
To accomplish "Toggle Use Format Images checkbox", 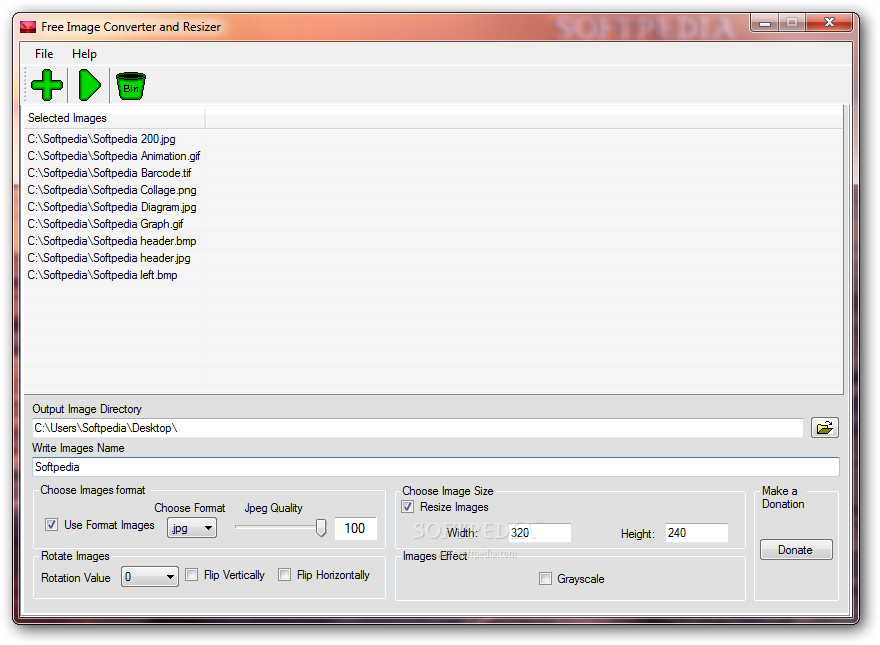I will pyautogui.click(x=51, y=524).
